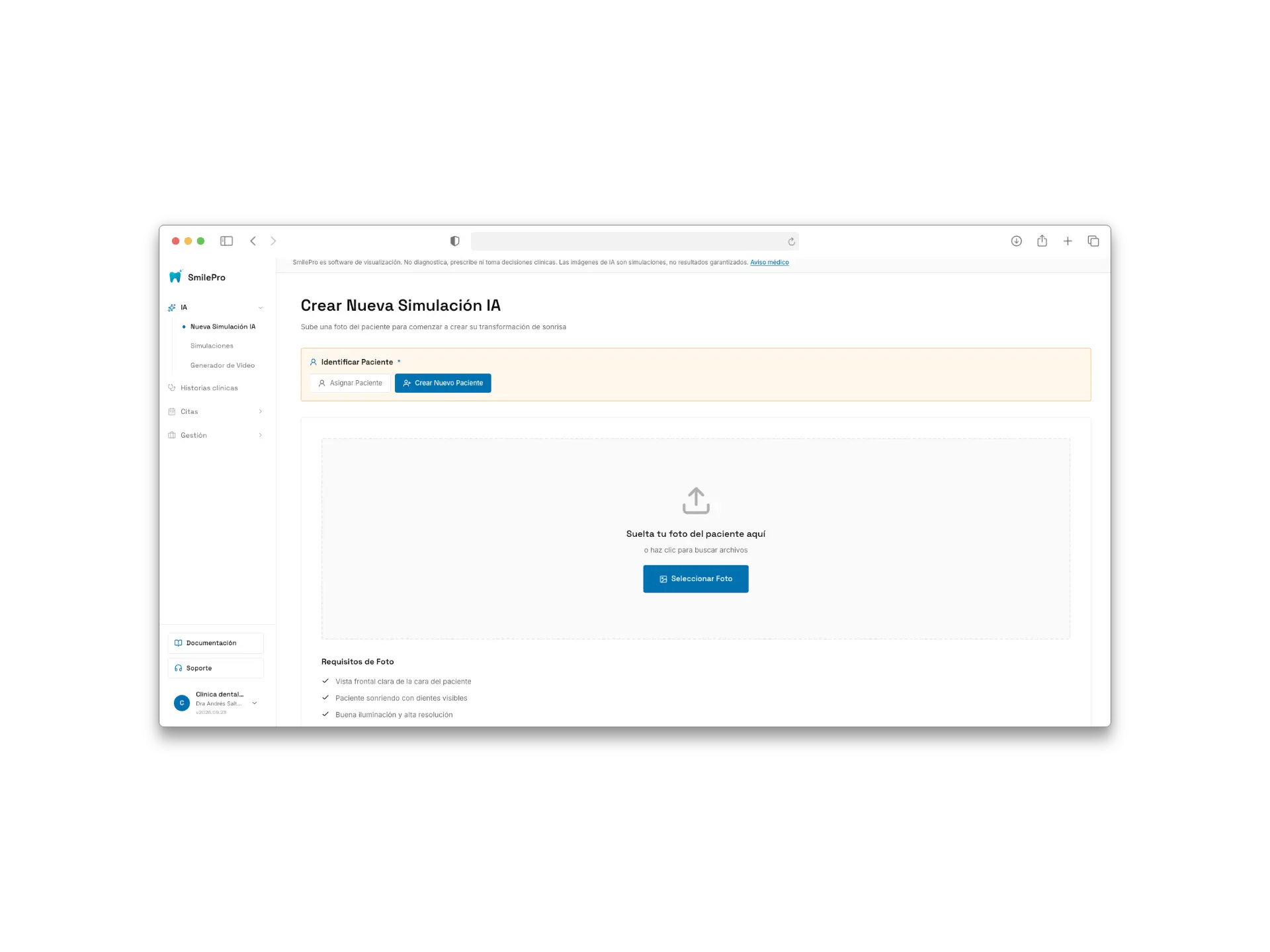This screenshot has height=952, width=1270.
Task: Click the 'Buena iluminación y alta resolución' text
Action: pyautogui.click(x=394, y=715)
